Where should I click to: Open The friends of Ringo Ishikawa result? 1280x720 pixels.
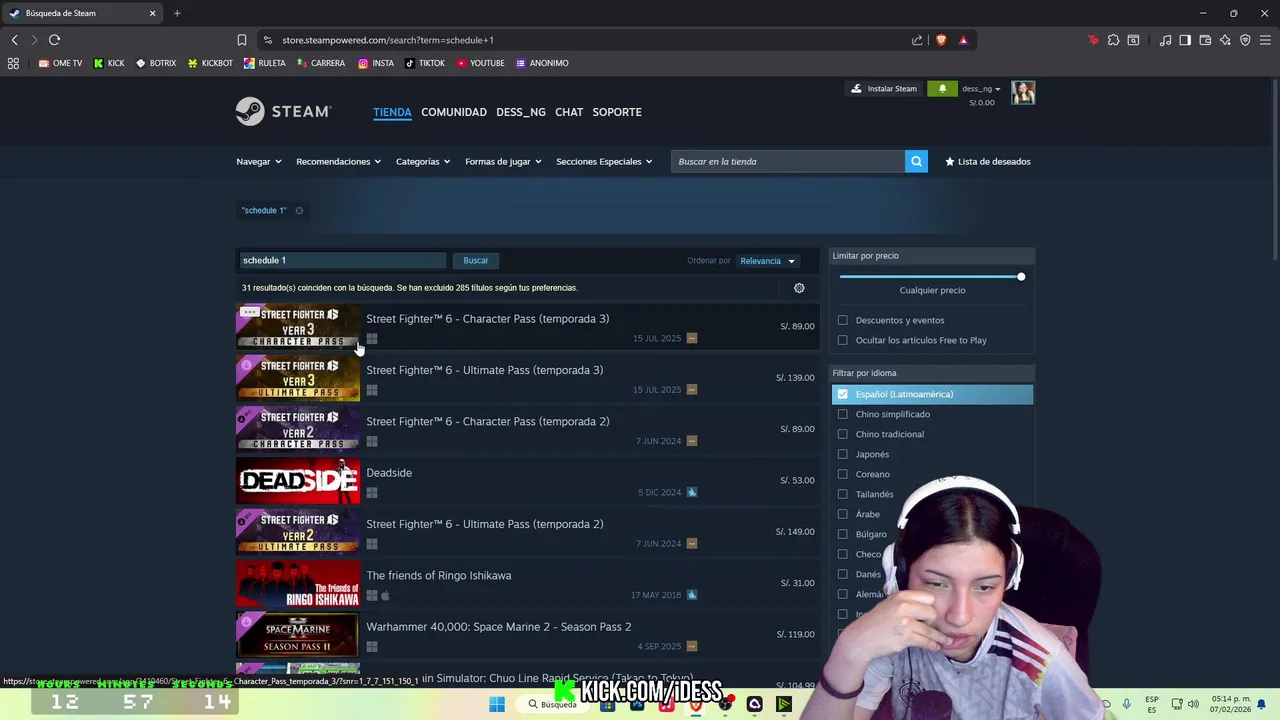tap(527, 584)
